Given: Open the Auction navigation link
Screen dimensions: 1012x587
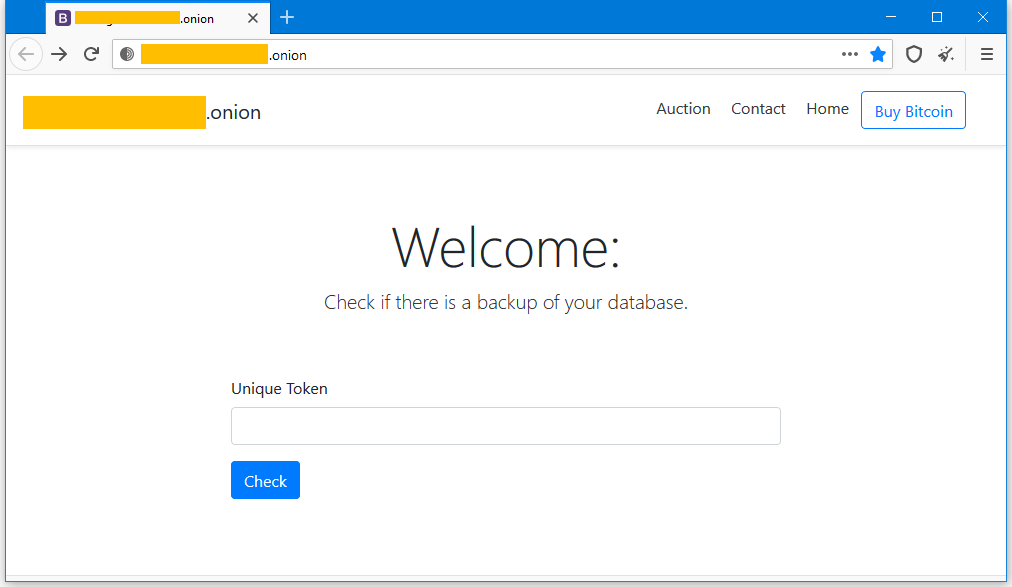Looking at the screenshot, I should (x=683, y=109).
